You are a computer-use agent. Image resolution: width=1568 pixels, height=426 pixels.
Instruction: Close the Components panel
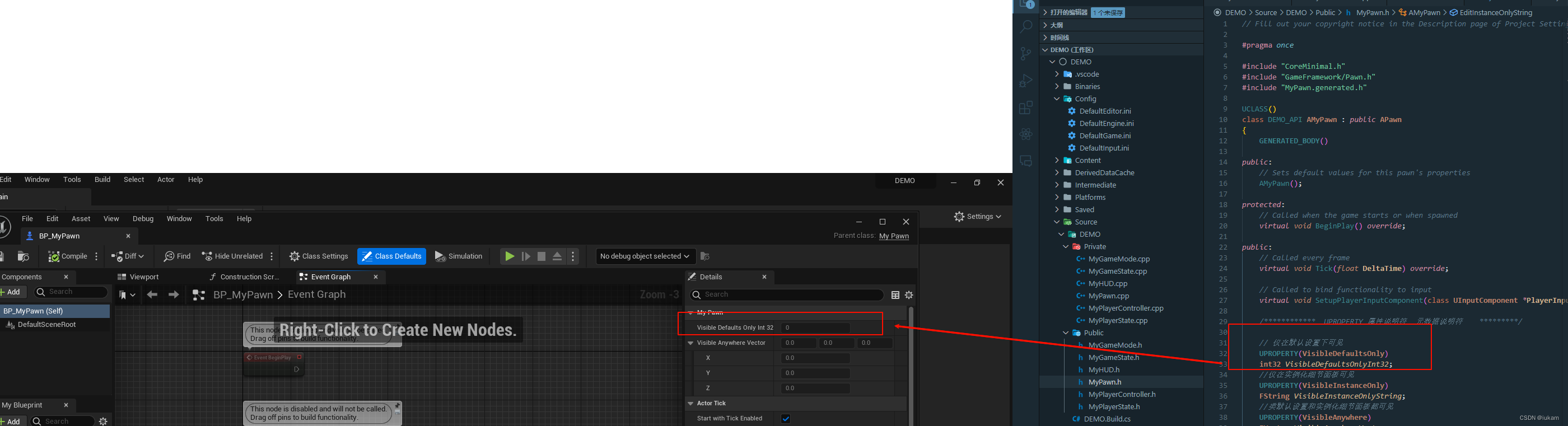[66, 277]
